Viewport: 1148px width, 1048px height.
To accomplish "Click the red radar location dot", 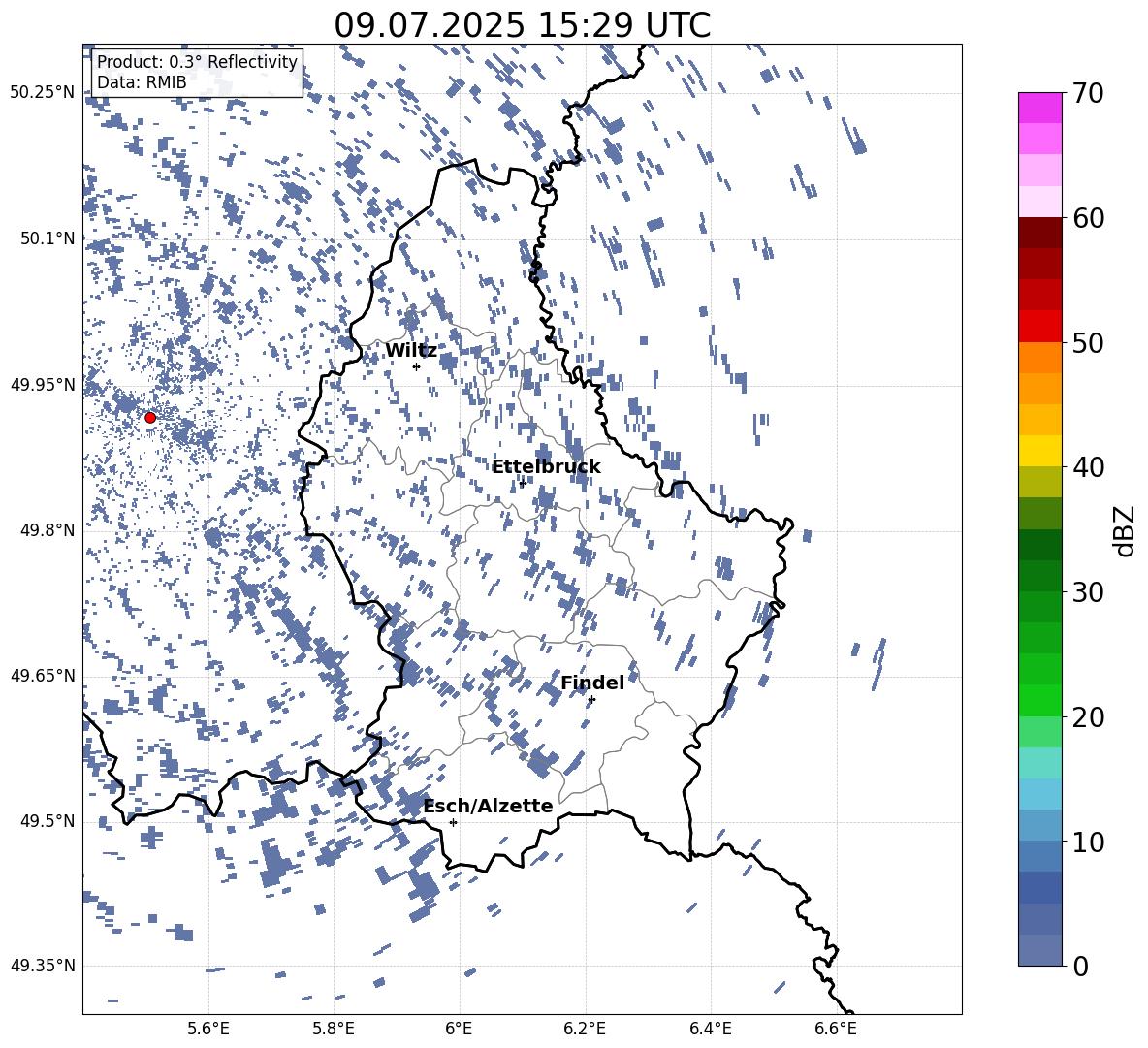I will [150, 418].
